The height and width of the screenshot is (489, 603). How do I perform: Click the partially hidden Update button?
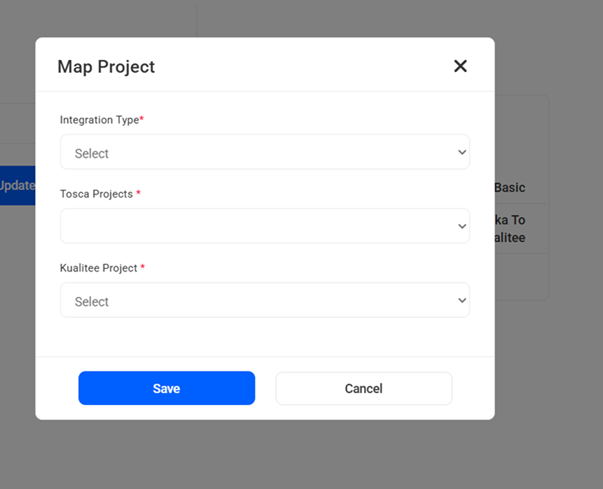pyautogui.click(x=17, y=186)
